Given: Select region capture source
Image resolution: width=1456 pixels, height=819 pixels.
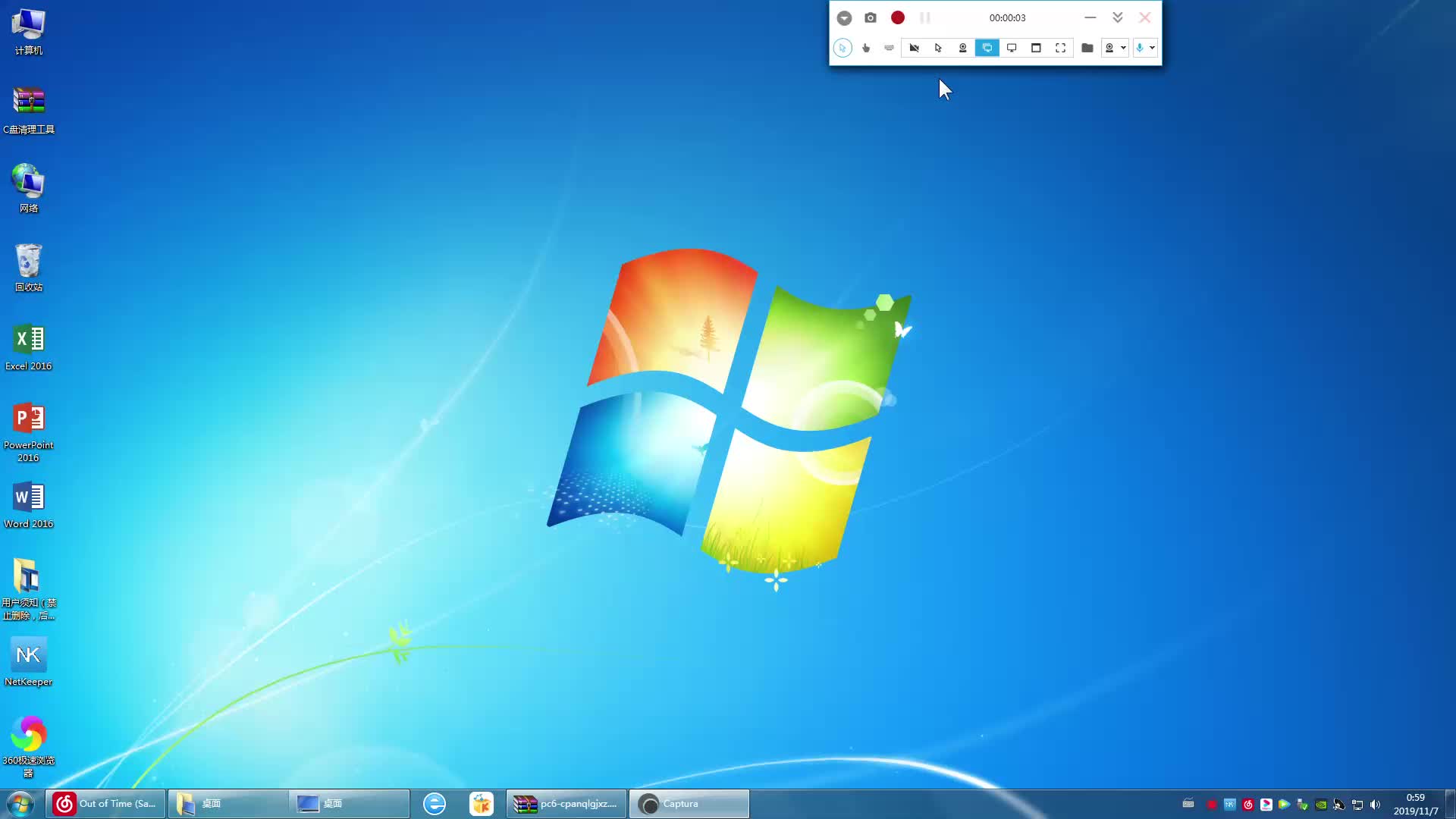Looking at the screenshot, I should [x=1060, y=48].
